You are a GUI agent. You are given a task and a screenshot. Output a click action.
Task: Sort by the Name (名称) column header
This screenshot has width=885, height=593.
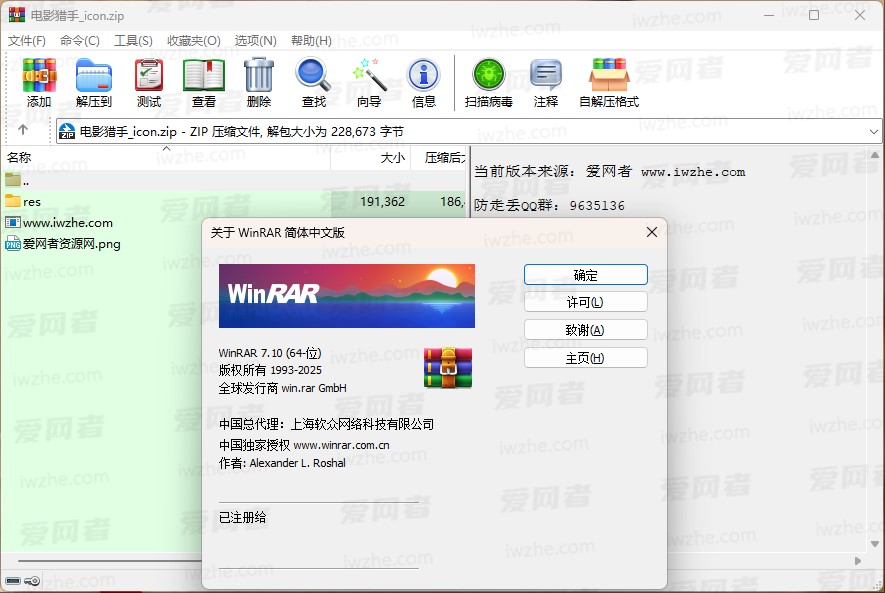click(166, 157)
